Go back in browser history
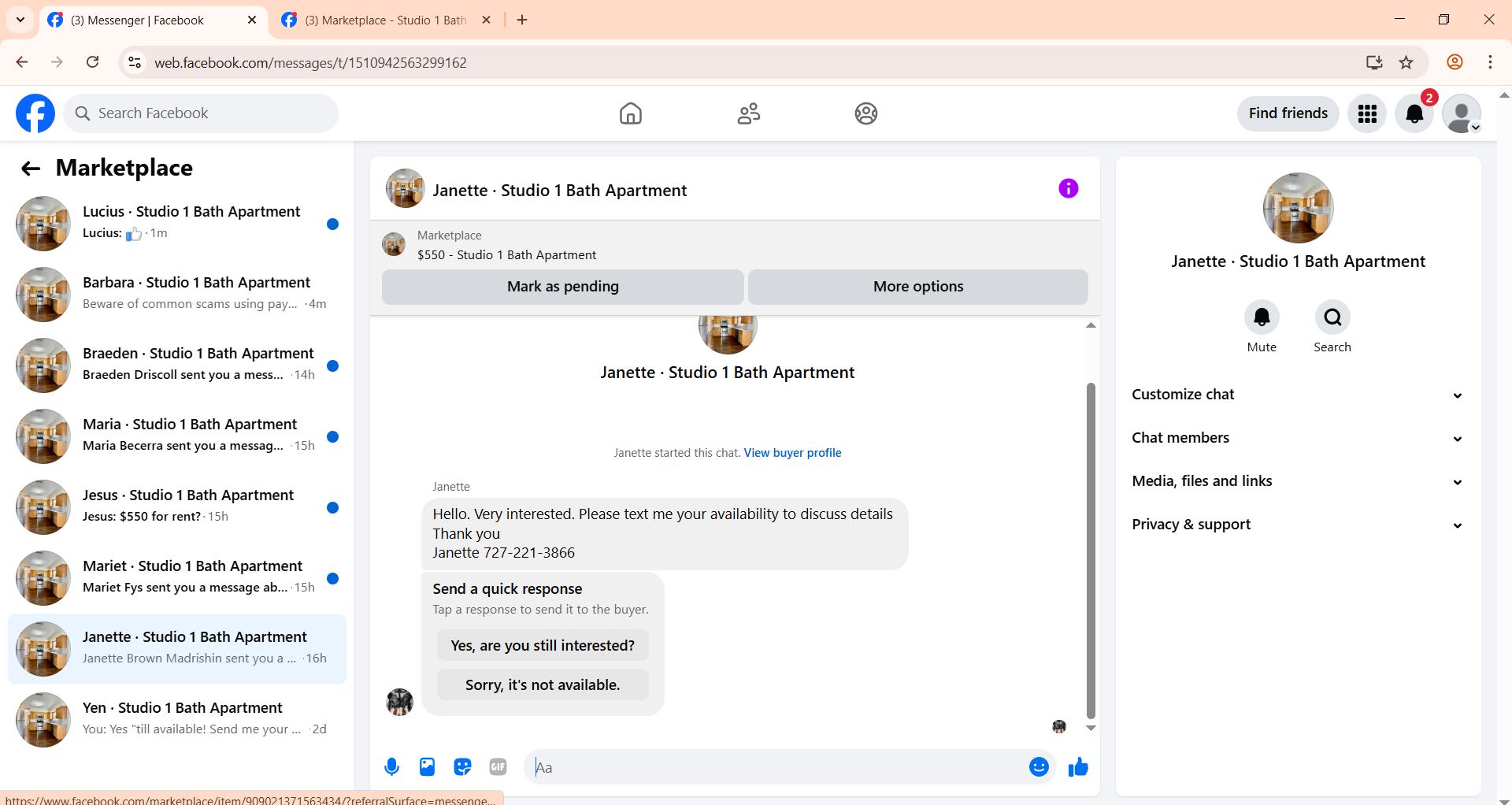The width and height of the screenshot is (1512, 805). click(x=22, y=62)
